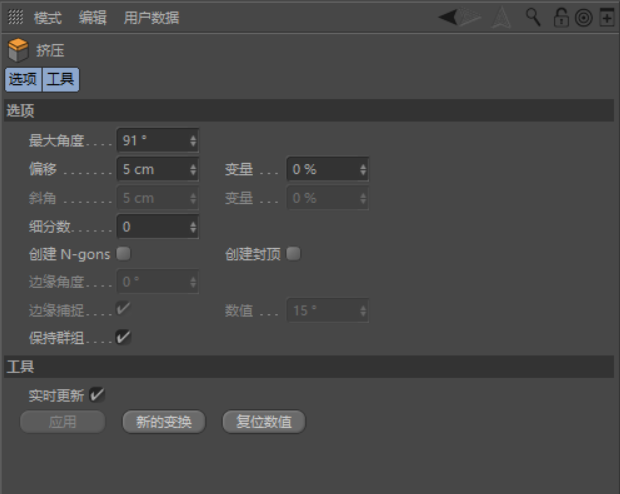Adjust the 偏移 变量 stepper arrows
The height and width of the screenshot is (494, 620).
tap(363, 169)
